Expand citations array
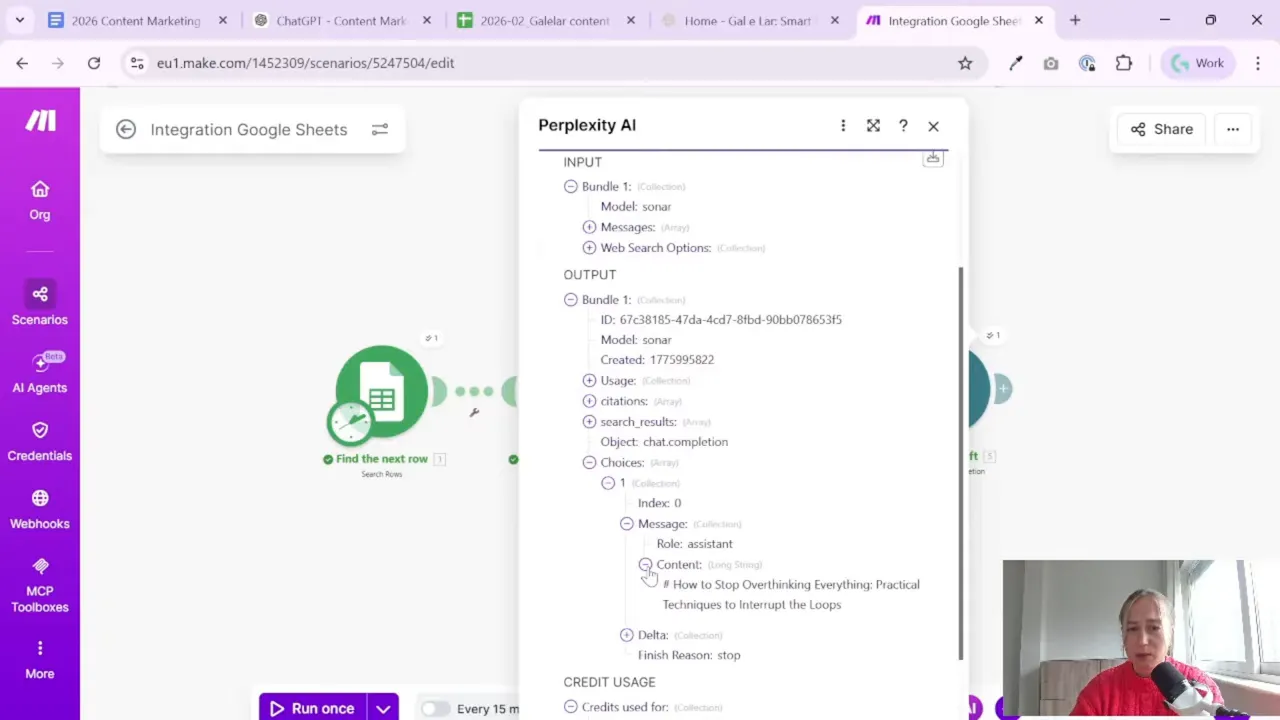Screen dimensions: 1280x720 coord(589,401)
